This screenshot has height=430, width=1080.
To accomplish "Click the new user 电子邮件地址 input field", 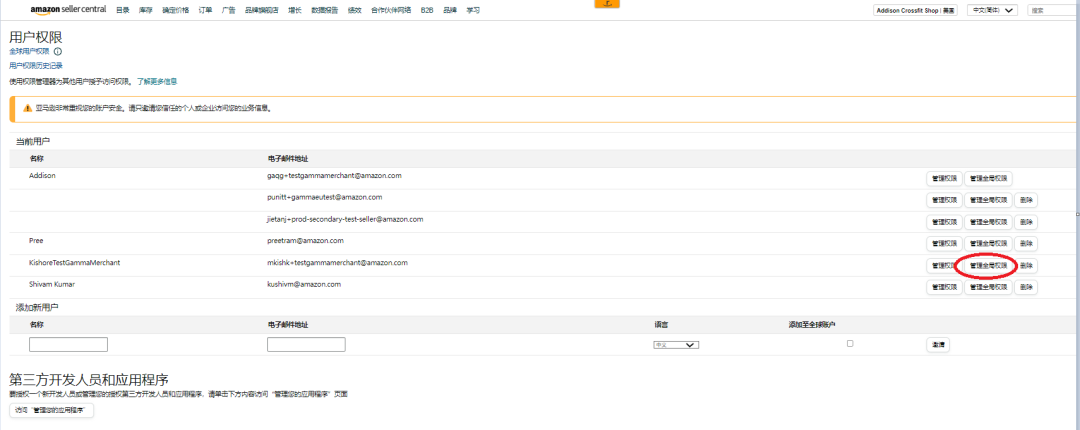I will coord(306,344).
